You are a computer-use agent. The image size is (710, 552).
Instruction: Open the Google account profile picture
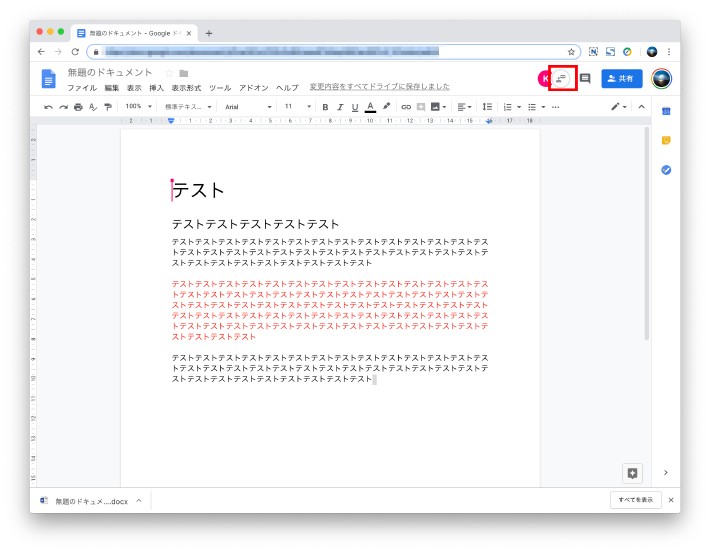click(662, 79)
